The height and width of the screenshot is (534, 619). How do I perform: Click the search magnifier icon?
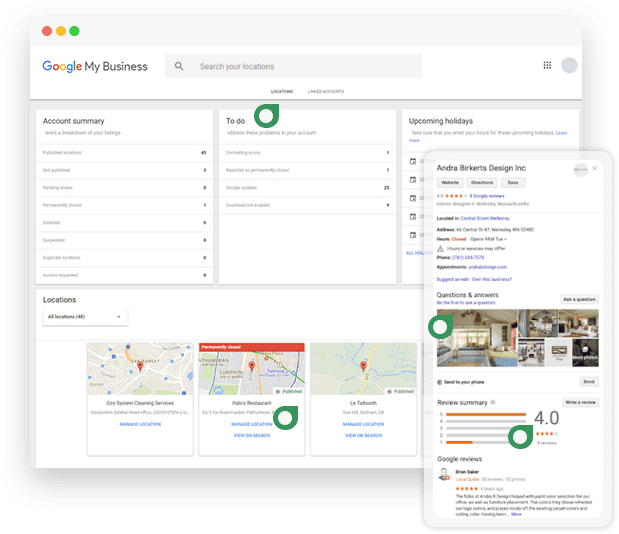(x=179, y=67)
